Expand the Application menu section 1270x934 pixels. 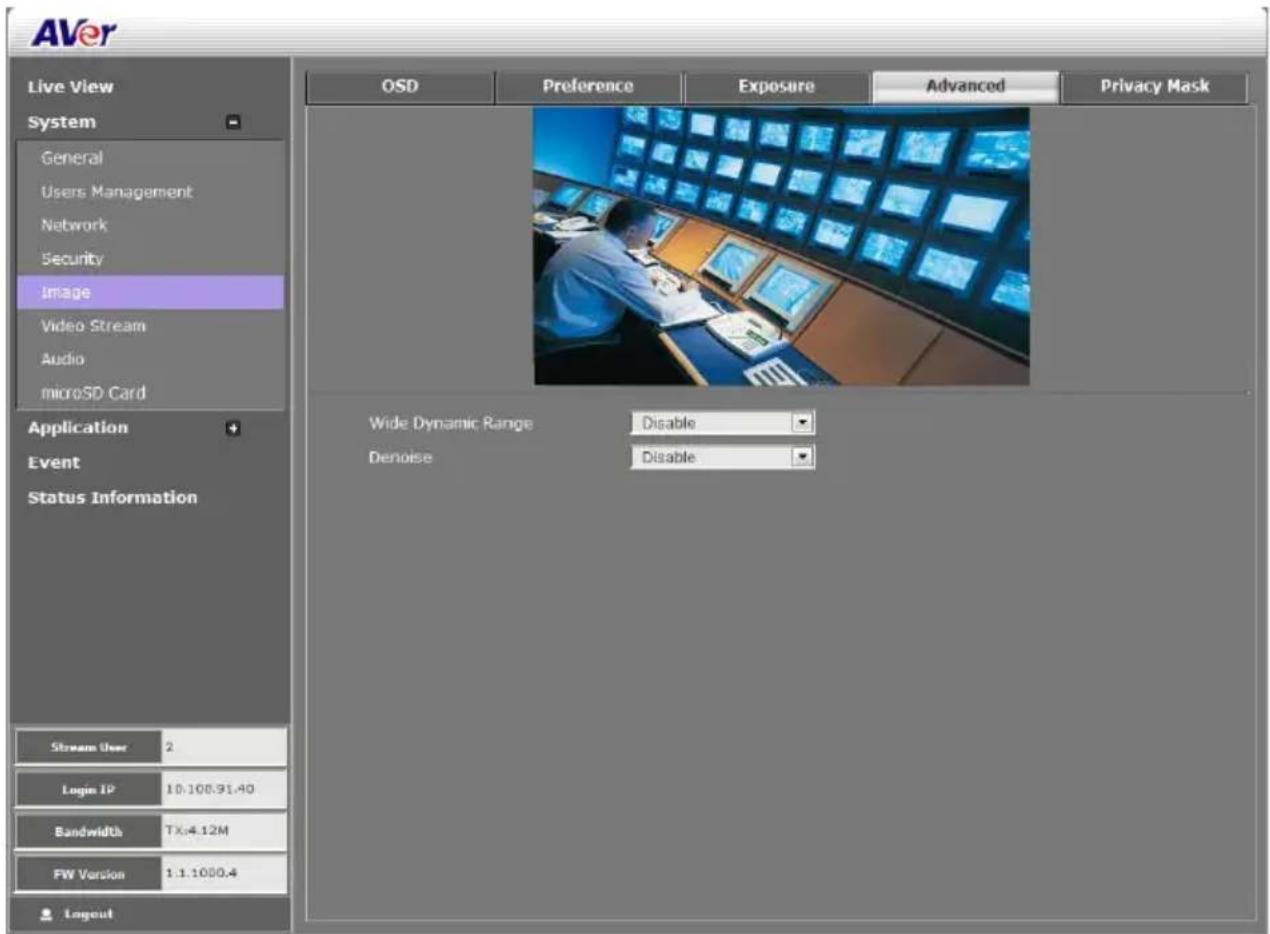(x=233, y=428)
